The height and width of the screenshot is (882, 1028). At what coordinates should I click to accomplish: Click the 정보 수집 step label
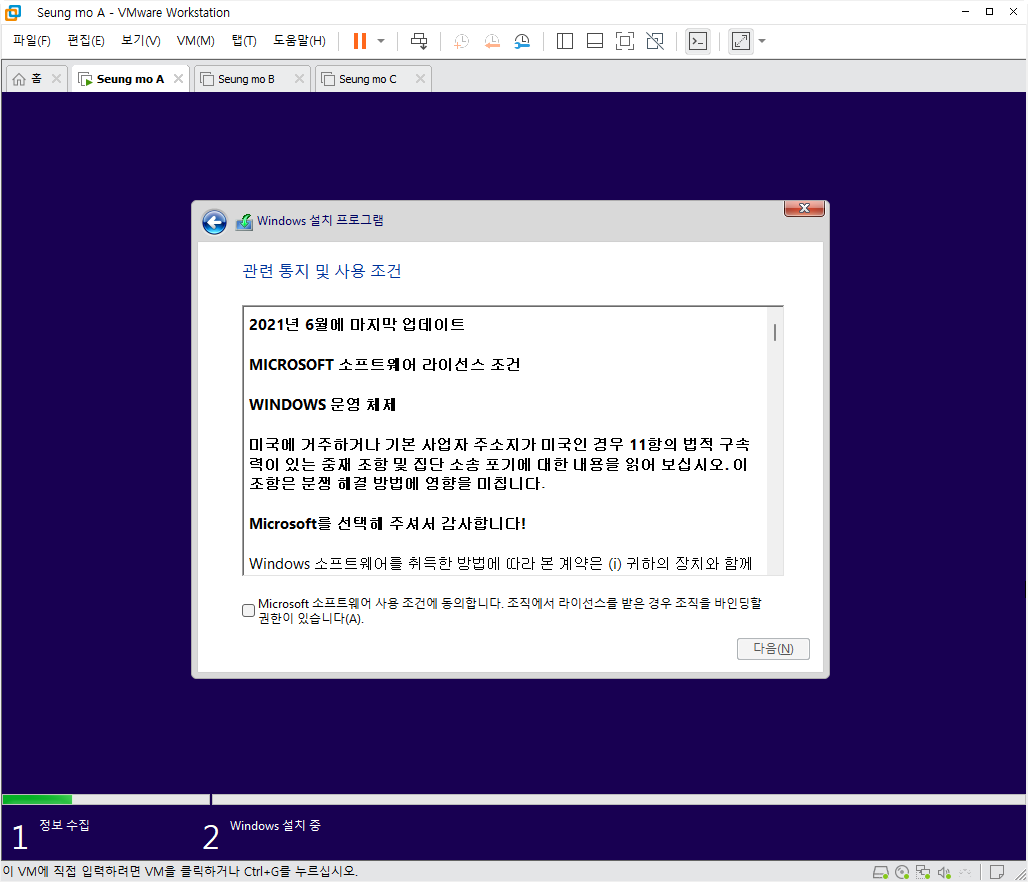pos(64,825)
